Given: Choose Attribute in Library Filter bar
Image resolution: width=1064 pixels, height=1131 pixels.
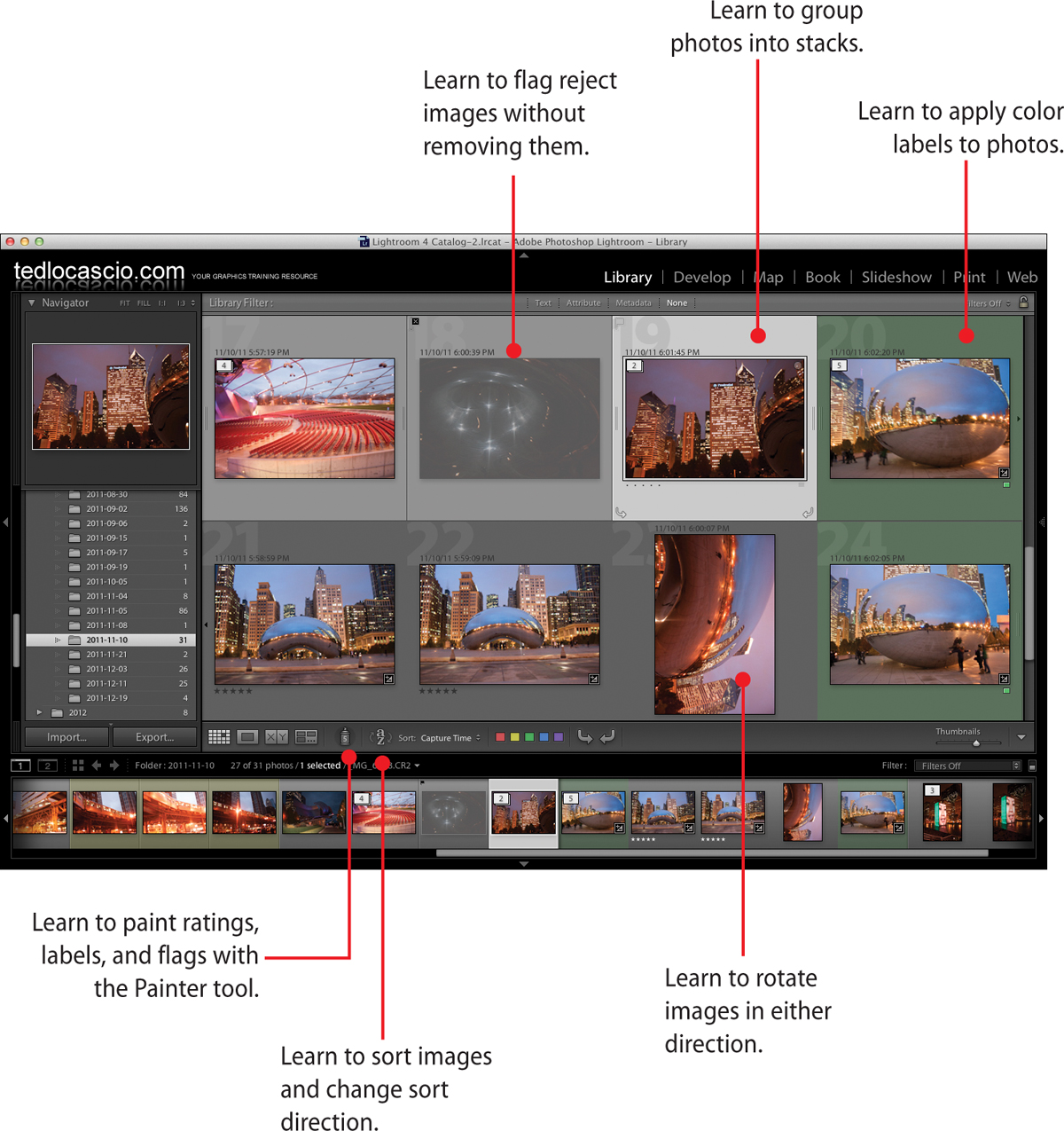Looking at the screenshot, I should point(583,303).
